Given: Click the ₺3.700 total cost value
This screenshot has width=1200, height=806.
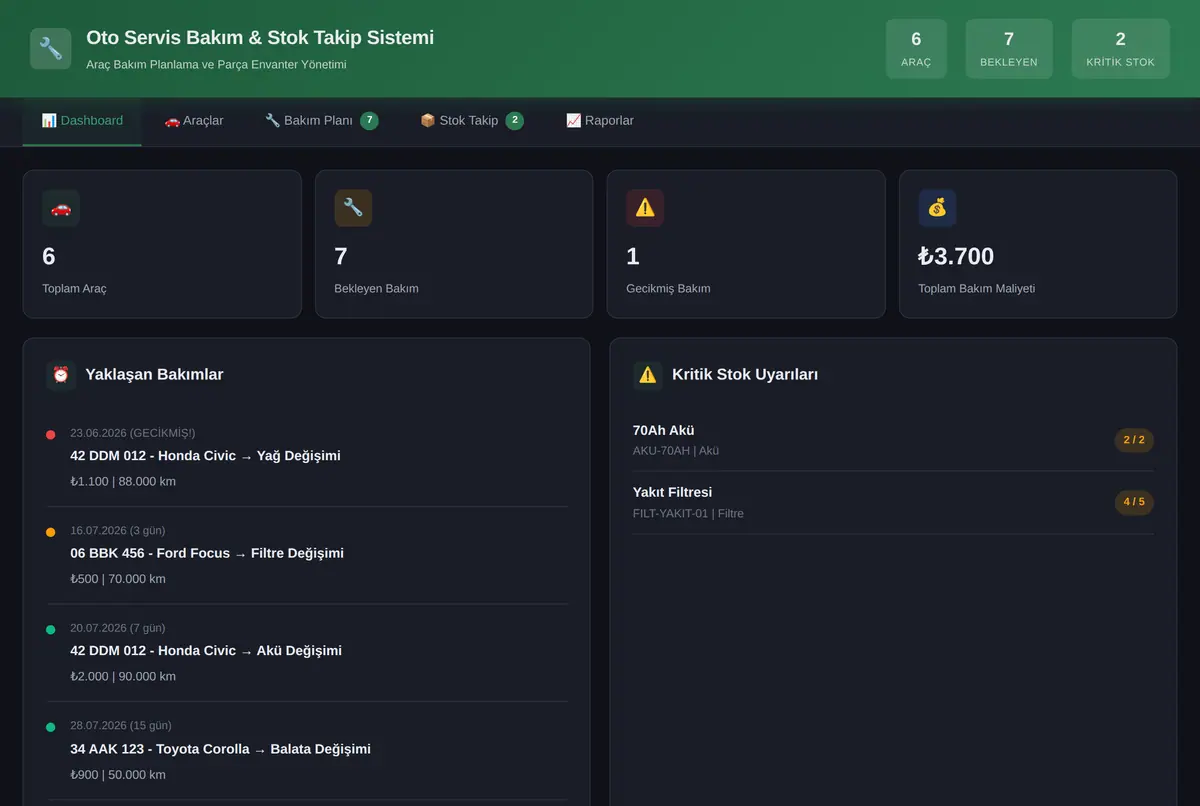Looking at the screenshot, I should click(x=956, y=257).
